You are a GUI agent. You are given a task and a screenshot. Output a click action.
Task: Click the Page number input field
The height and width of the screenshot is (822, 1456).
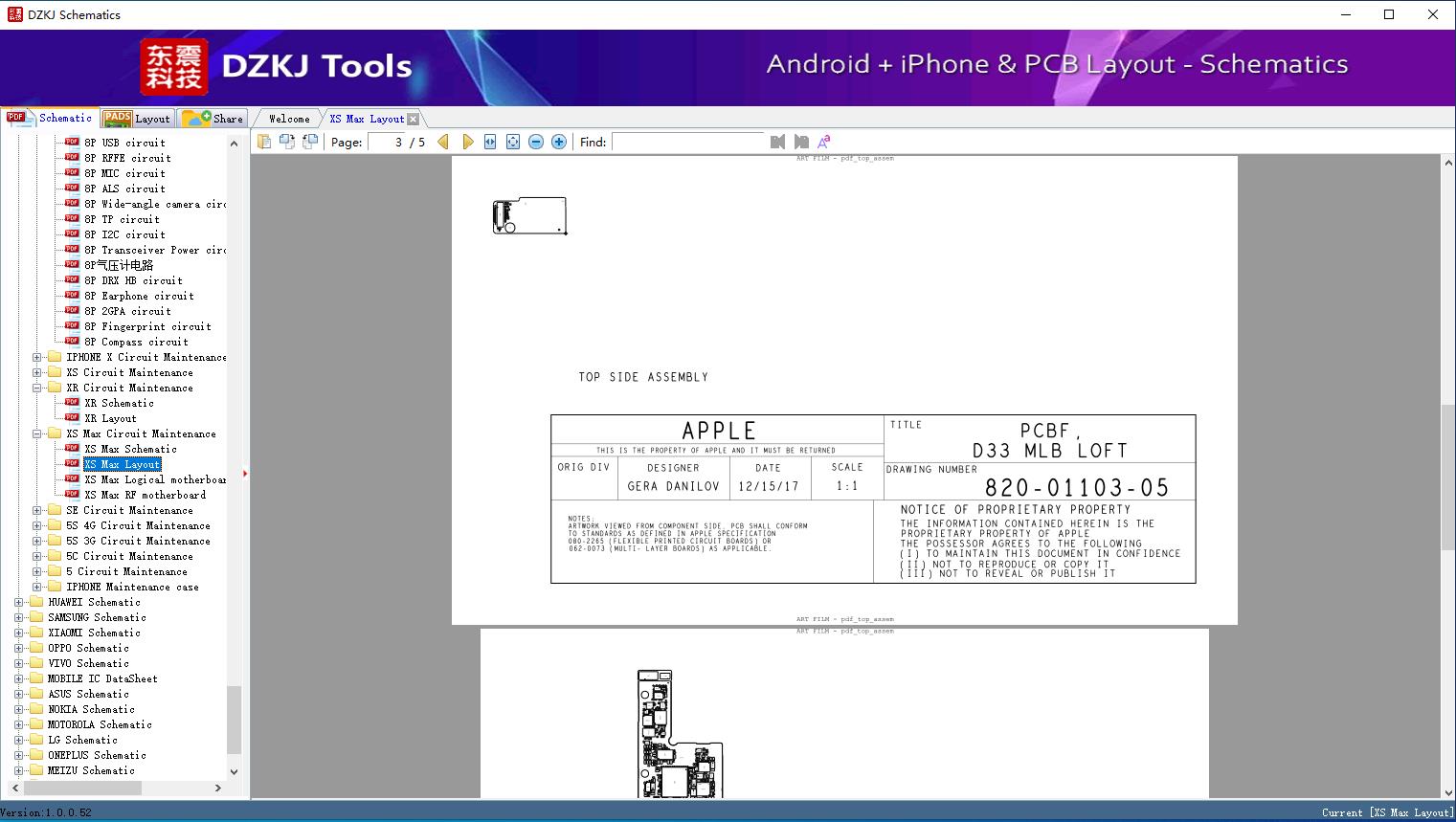click(387, 142)
